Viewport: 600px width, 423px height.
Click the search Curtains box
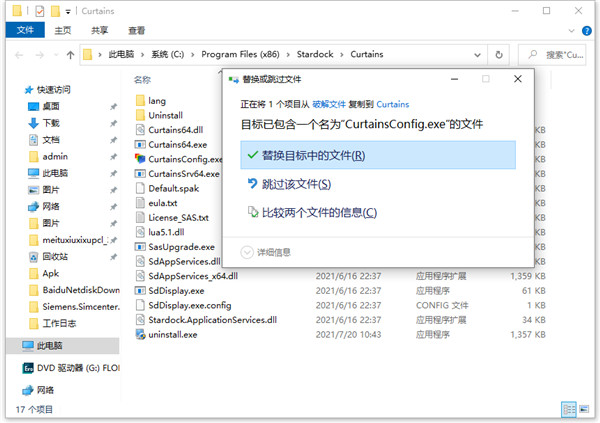tap(552, 55)
